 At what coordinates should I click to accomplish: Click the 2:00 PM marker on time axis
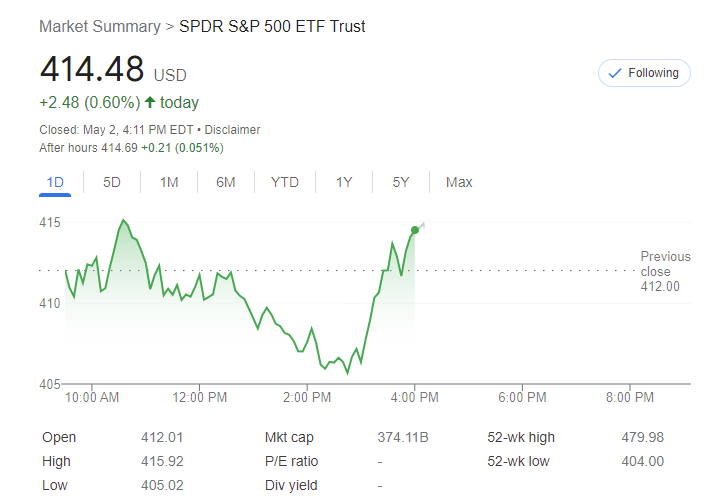click(x=307, y=398)
